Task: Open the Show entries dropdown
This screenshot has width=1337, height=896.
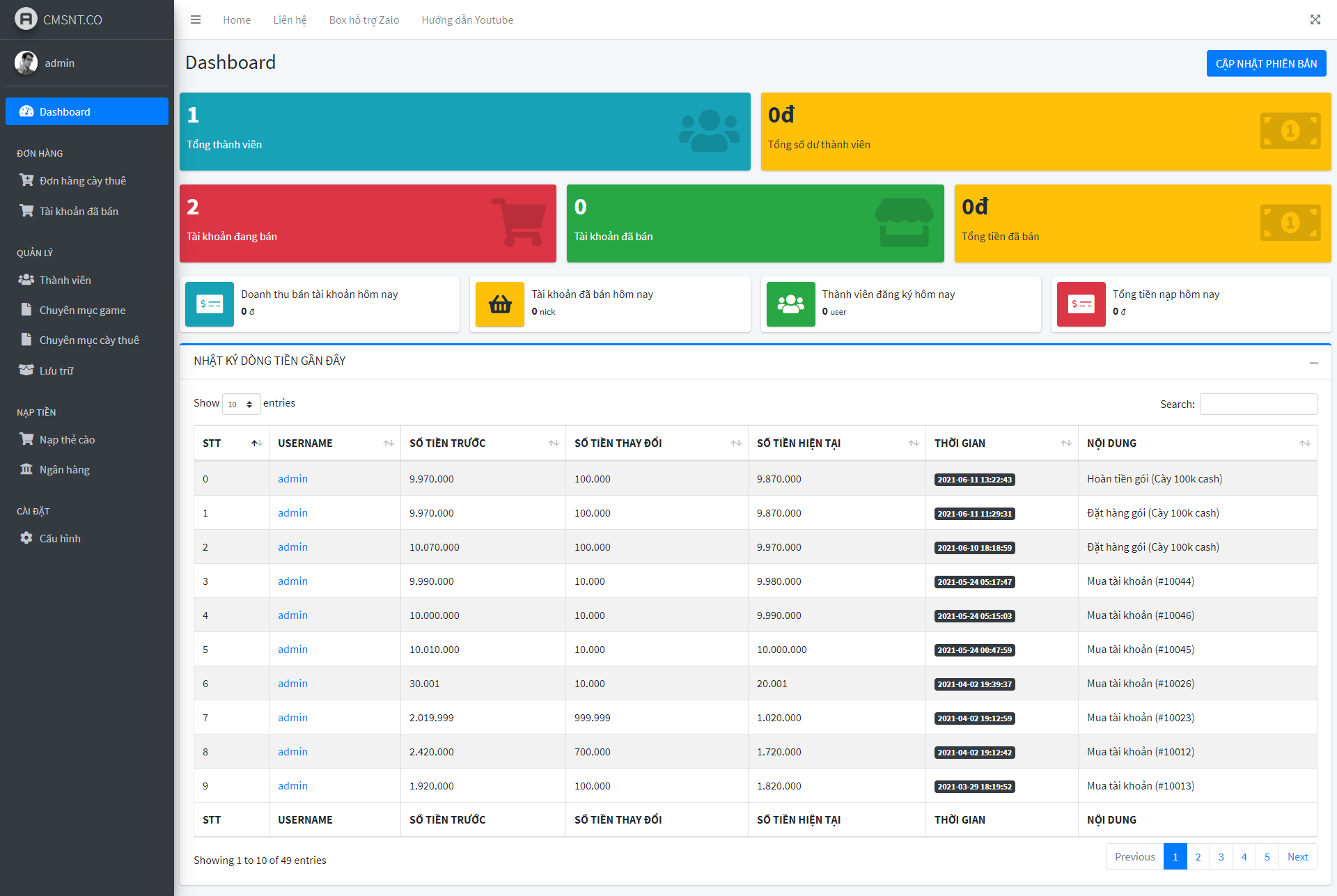Action: tap(241, 404)
